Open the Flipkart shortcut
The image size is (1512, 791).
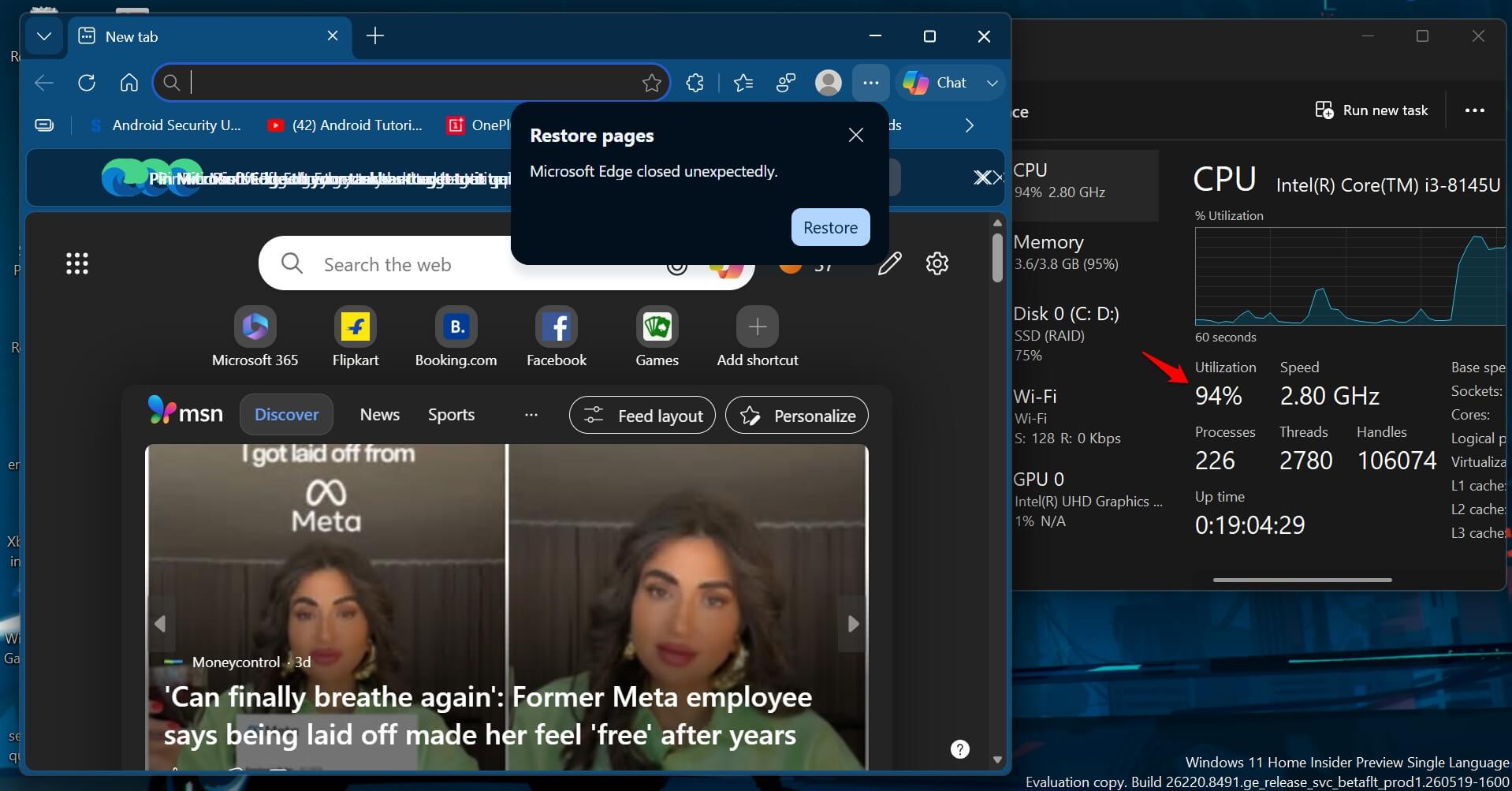point(356,337)
